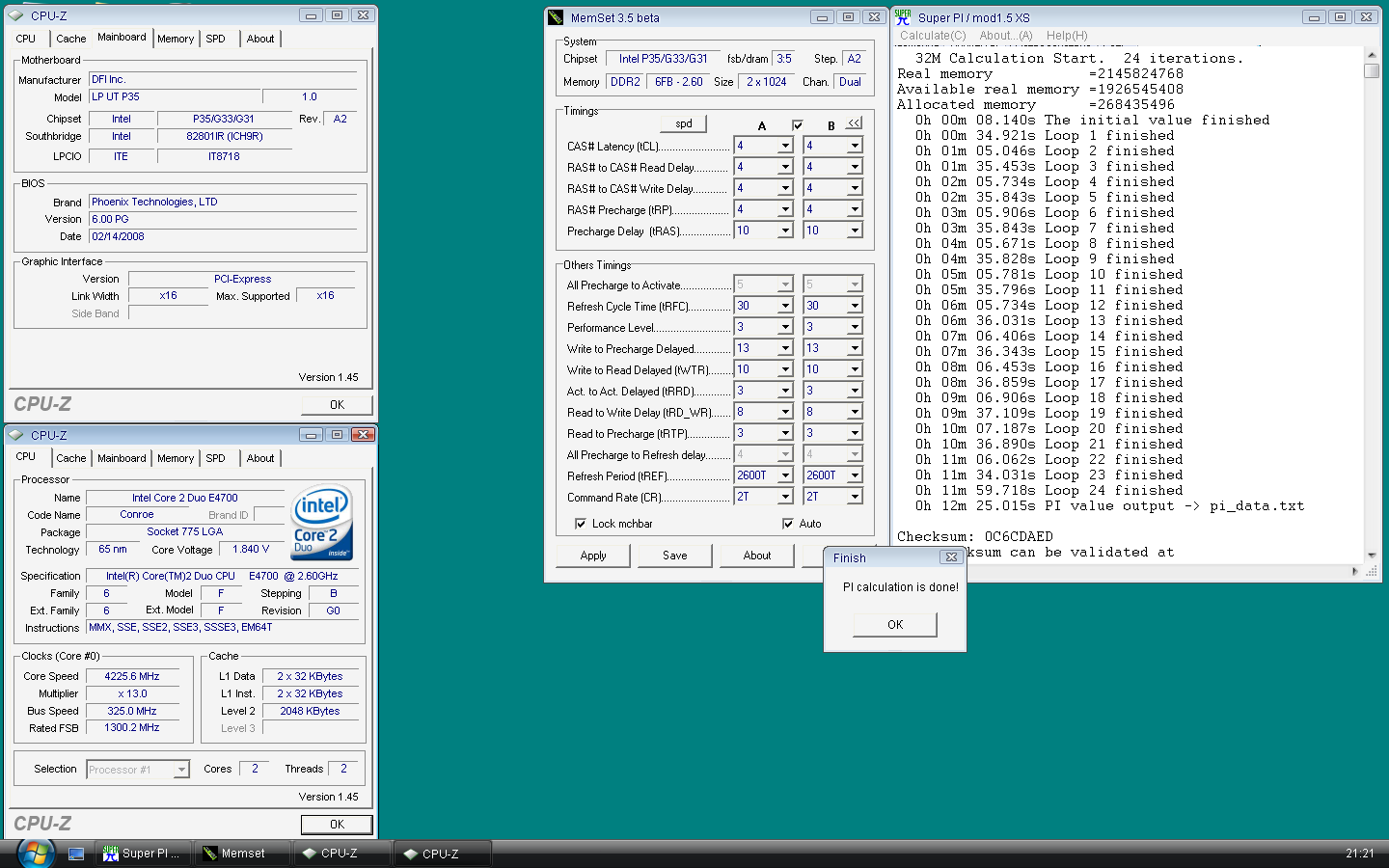
Task: Click the 'PI calculation is done!' message
Action: (901, 586)
